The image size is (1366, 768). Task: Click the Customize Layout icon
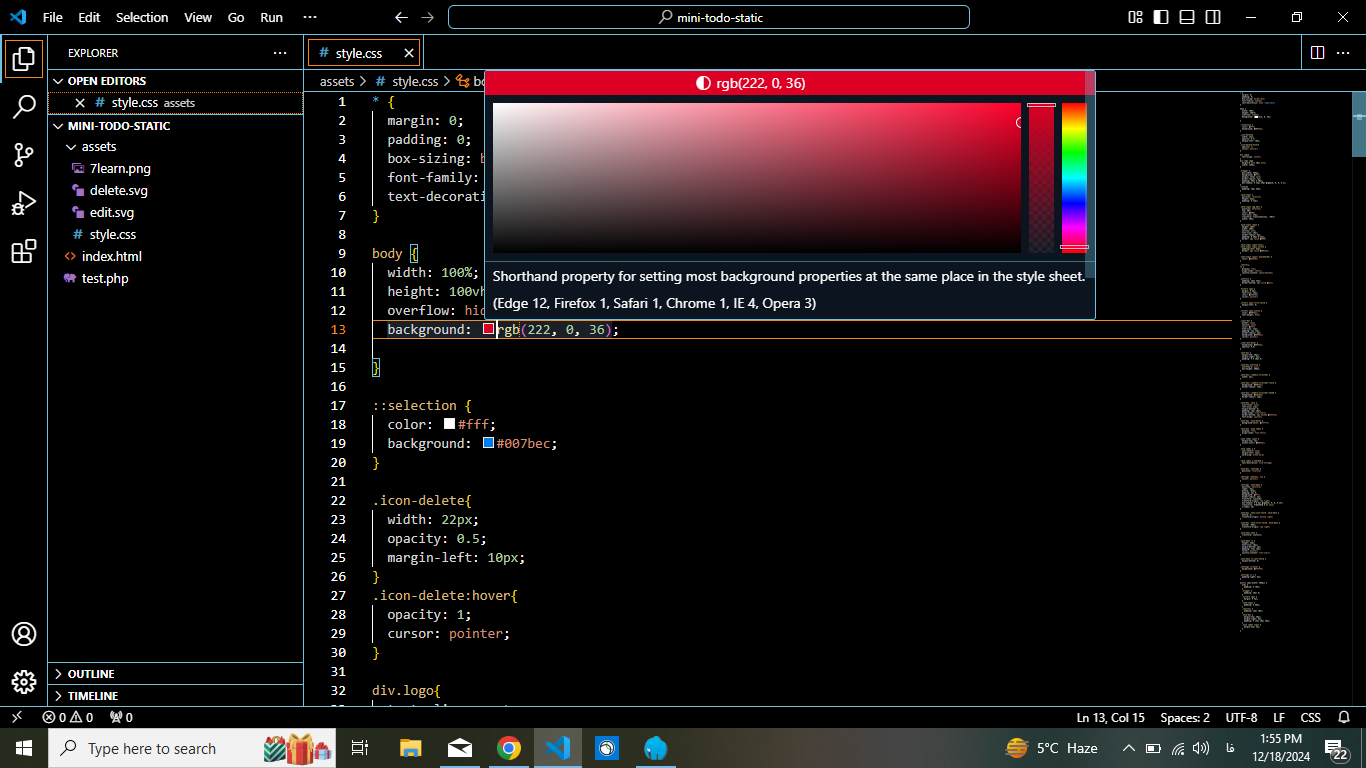tap(1135, 17)
